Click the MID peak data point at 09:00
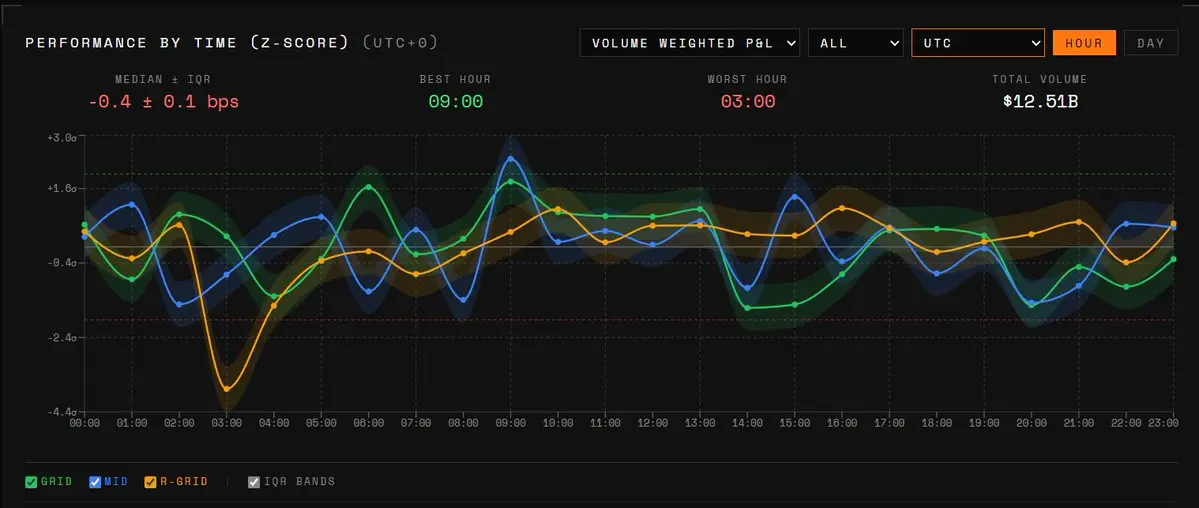 coord(511,159)
